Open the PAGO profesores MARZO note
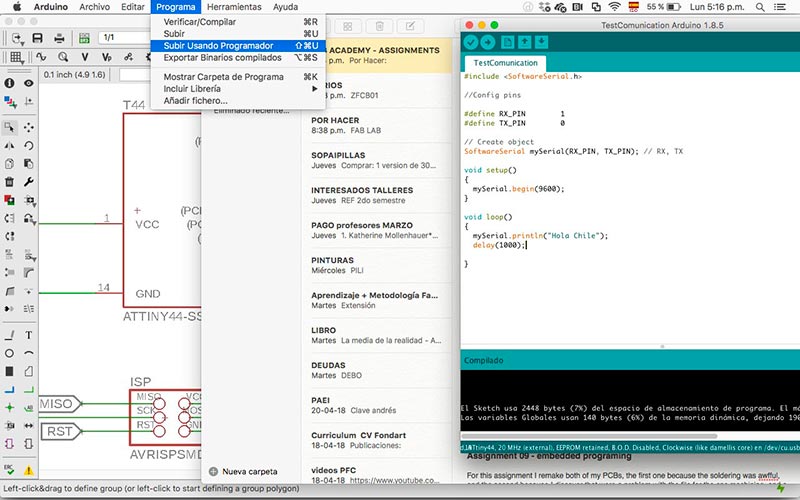Screen dimensions: 800x500 [376, 230]
